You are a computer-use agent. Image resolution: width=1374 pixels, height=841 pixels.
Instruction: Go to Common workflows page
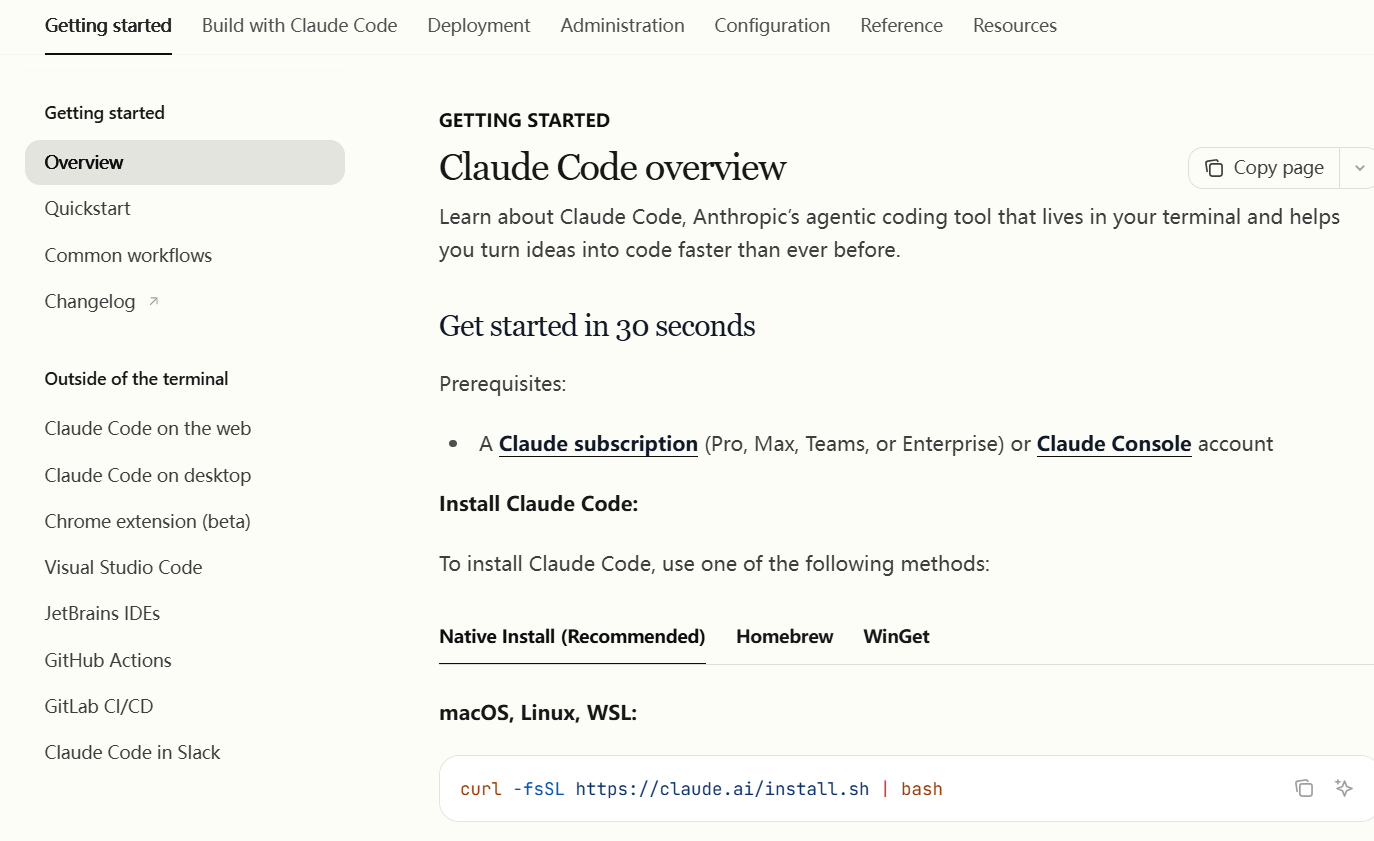[x=128, y=255]
